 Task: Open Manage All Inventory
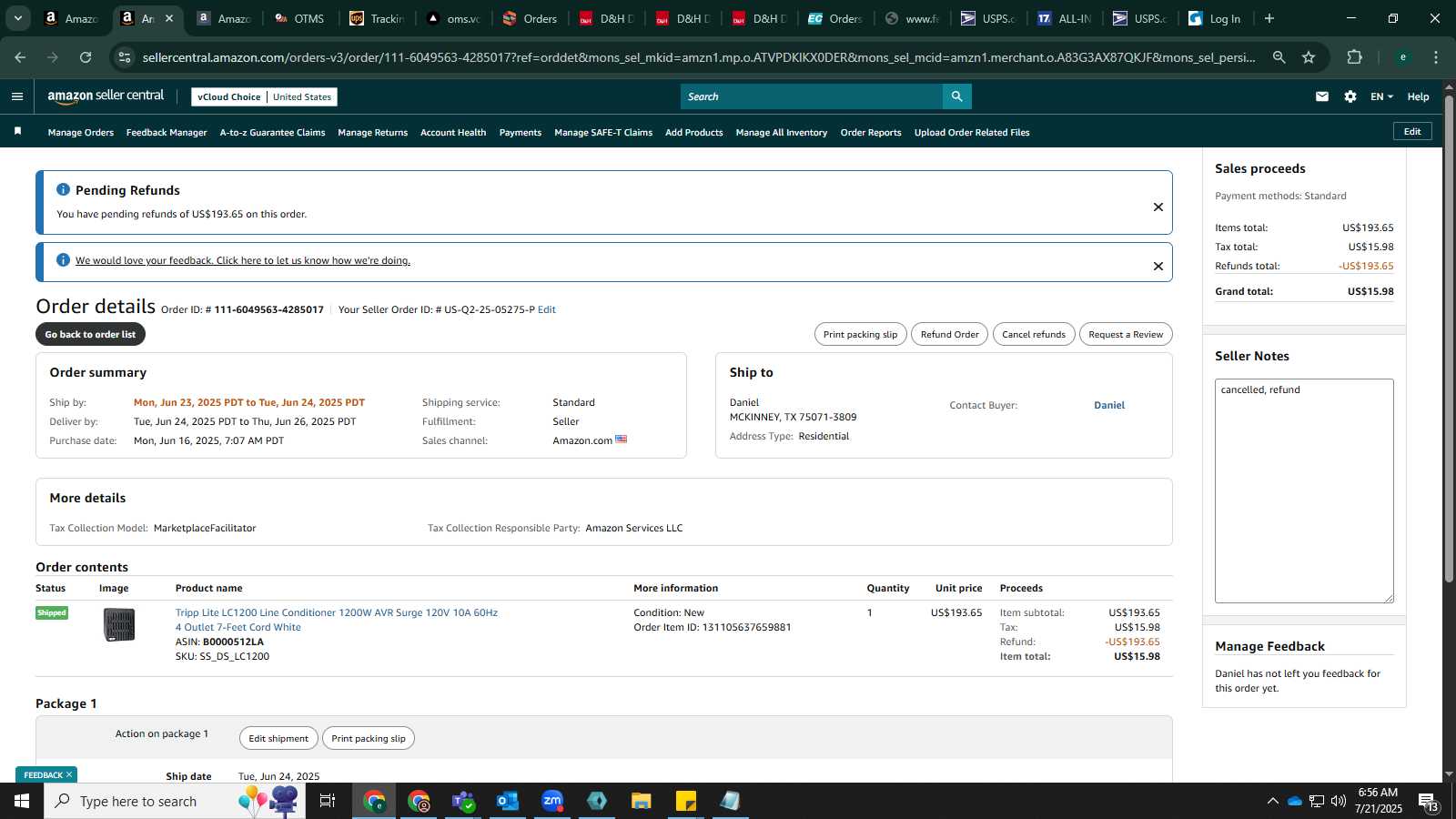point(782,133)
